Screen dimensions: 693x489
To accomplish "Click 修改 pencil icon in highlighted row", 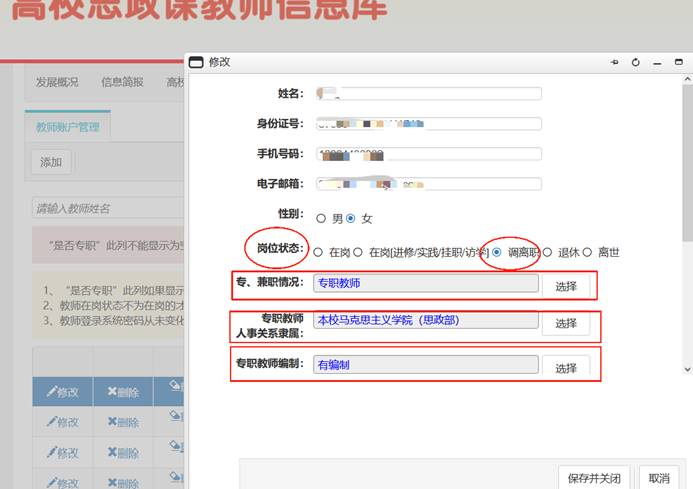I will click(52, 392).
